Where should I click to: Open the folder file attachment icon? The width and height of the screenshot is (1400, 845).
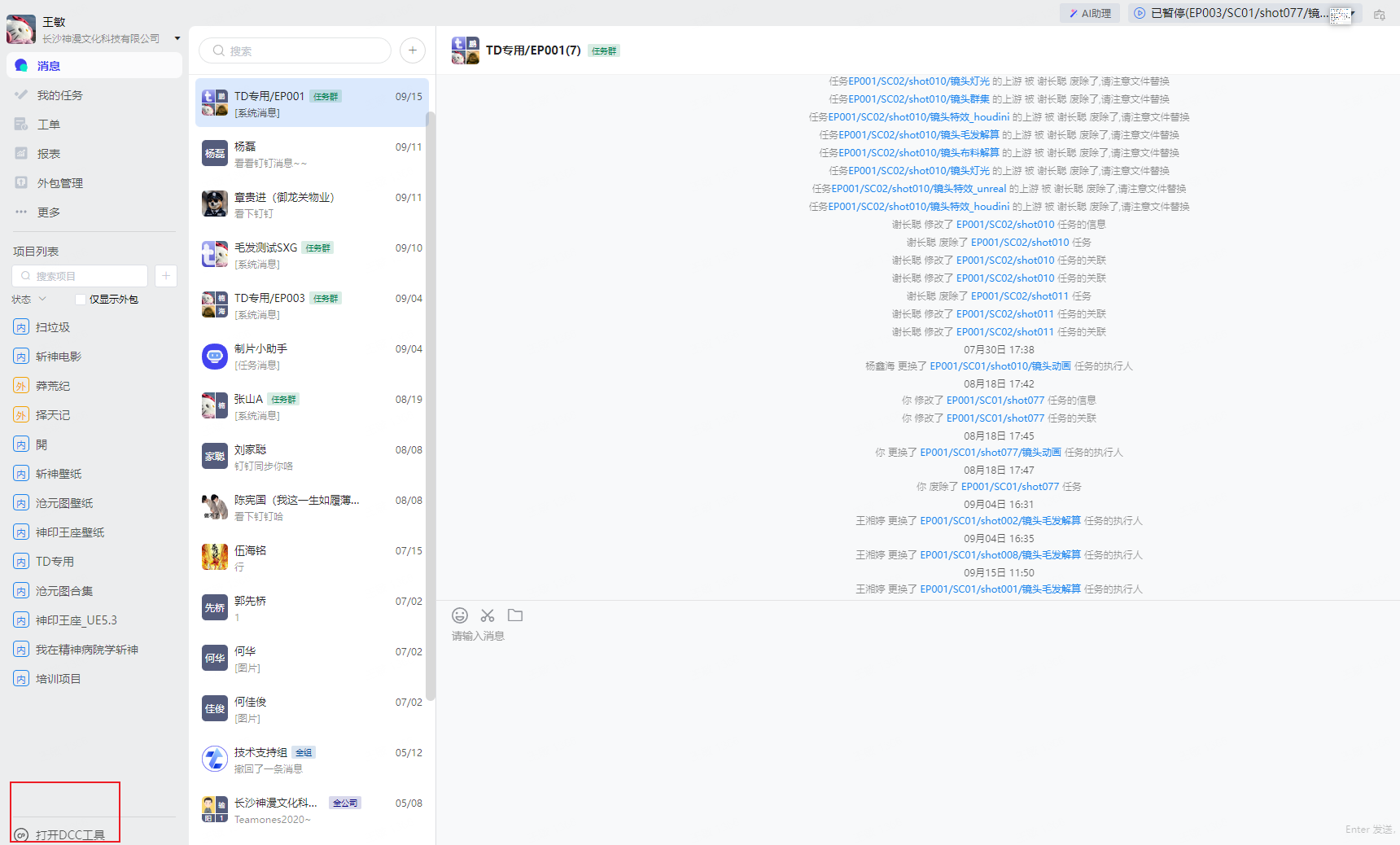[x=515, y=615]
